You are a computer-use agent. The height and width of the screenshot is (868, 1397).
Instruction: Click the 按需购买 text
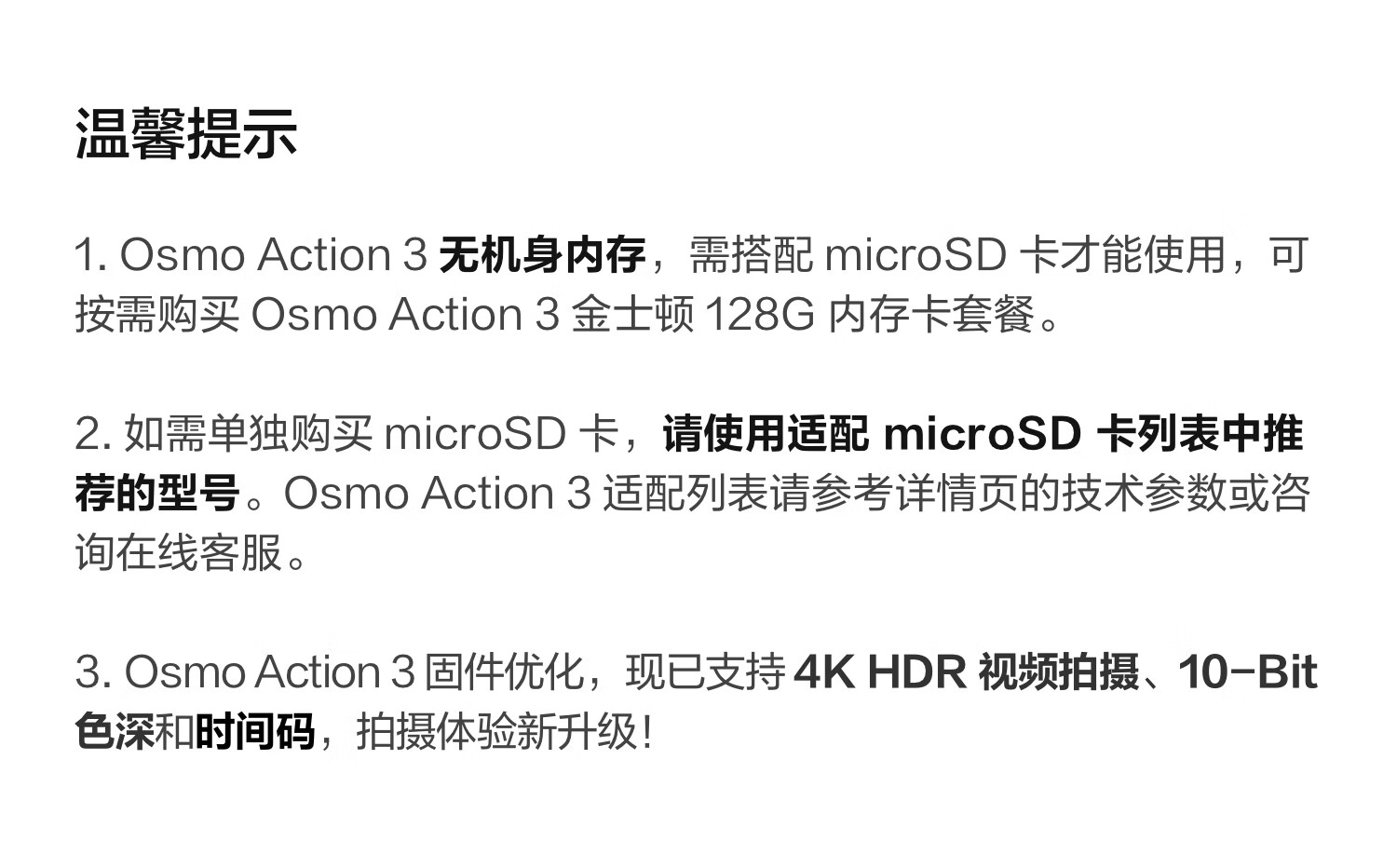click(156, 315)
